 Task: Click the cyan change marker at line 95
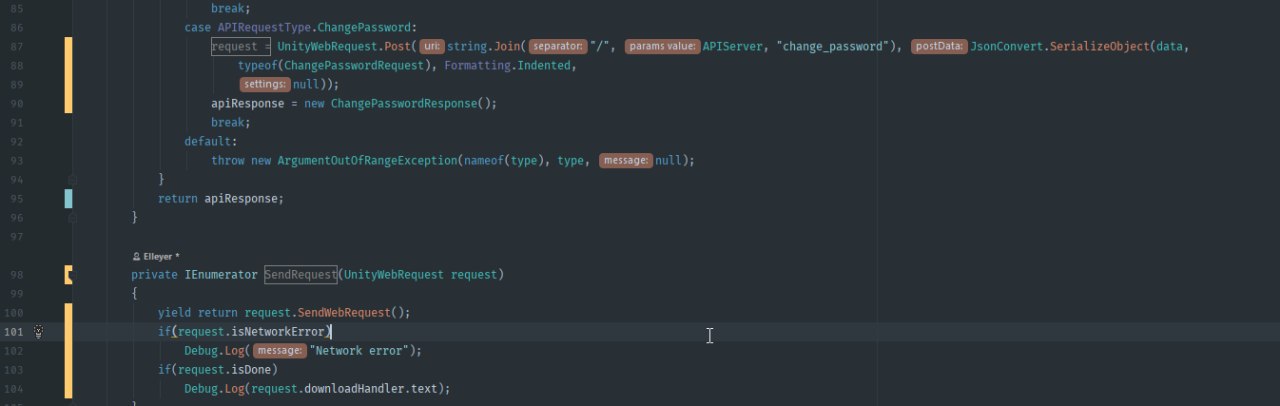pyautogui.click(x=69, y=198)
